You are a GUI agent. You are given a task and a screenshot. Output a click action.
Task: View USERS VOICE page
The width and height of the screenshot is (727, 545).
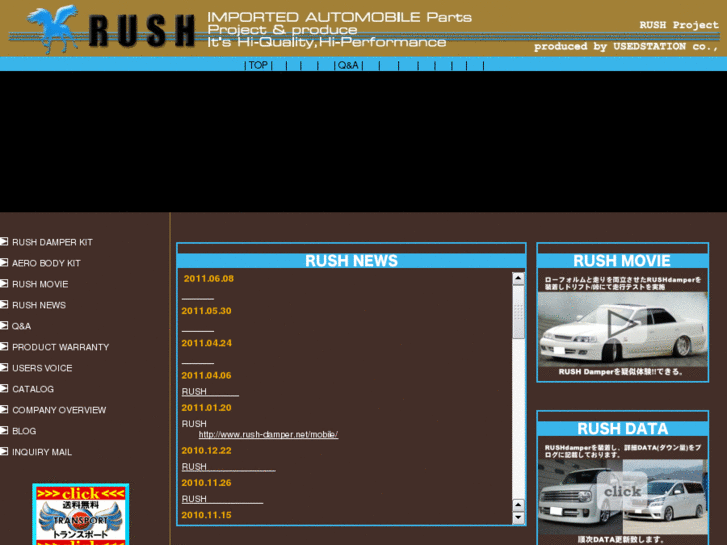(42, 368)
